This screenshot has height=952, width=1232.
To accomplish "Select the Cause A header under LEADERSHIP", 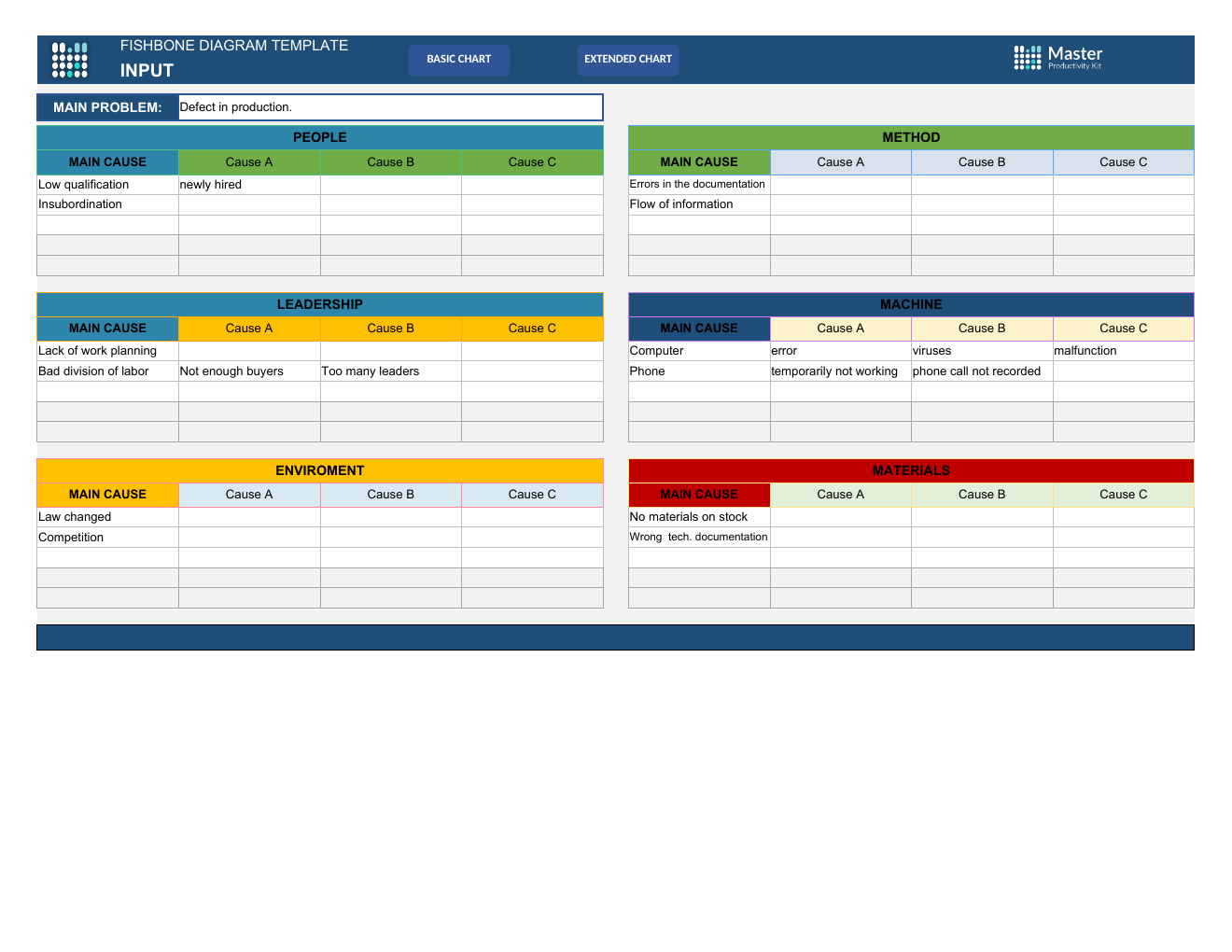I will pos(249,329).
